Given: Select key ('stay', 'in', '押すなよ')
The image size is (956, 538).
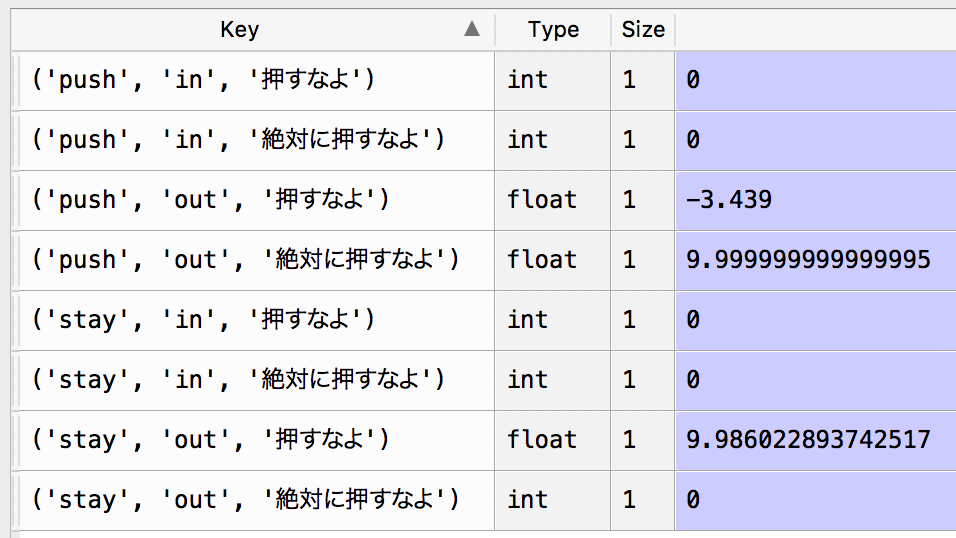Looking at the screenshot, I should 203,320.
